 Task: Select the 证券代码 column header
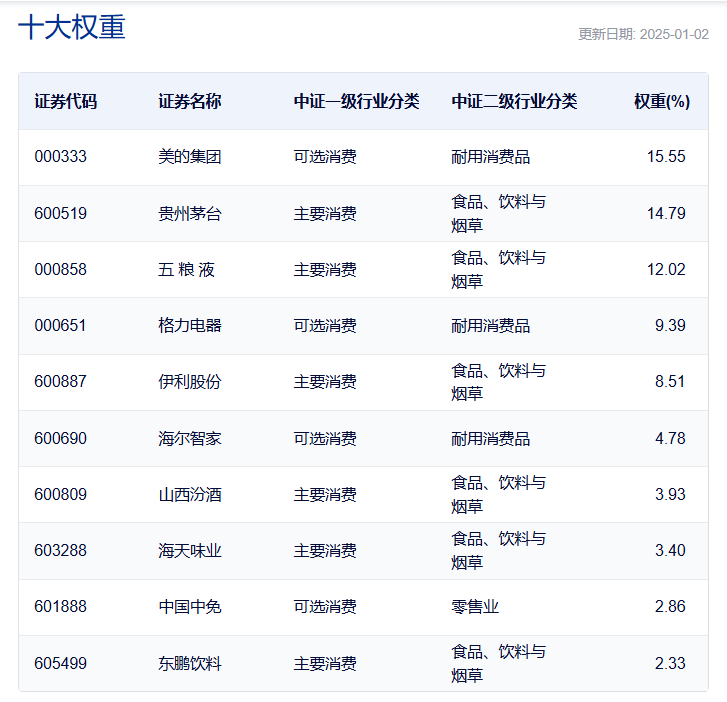[x=66, y=102]
